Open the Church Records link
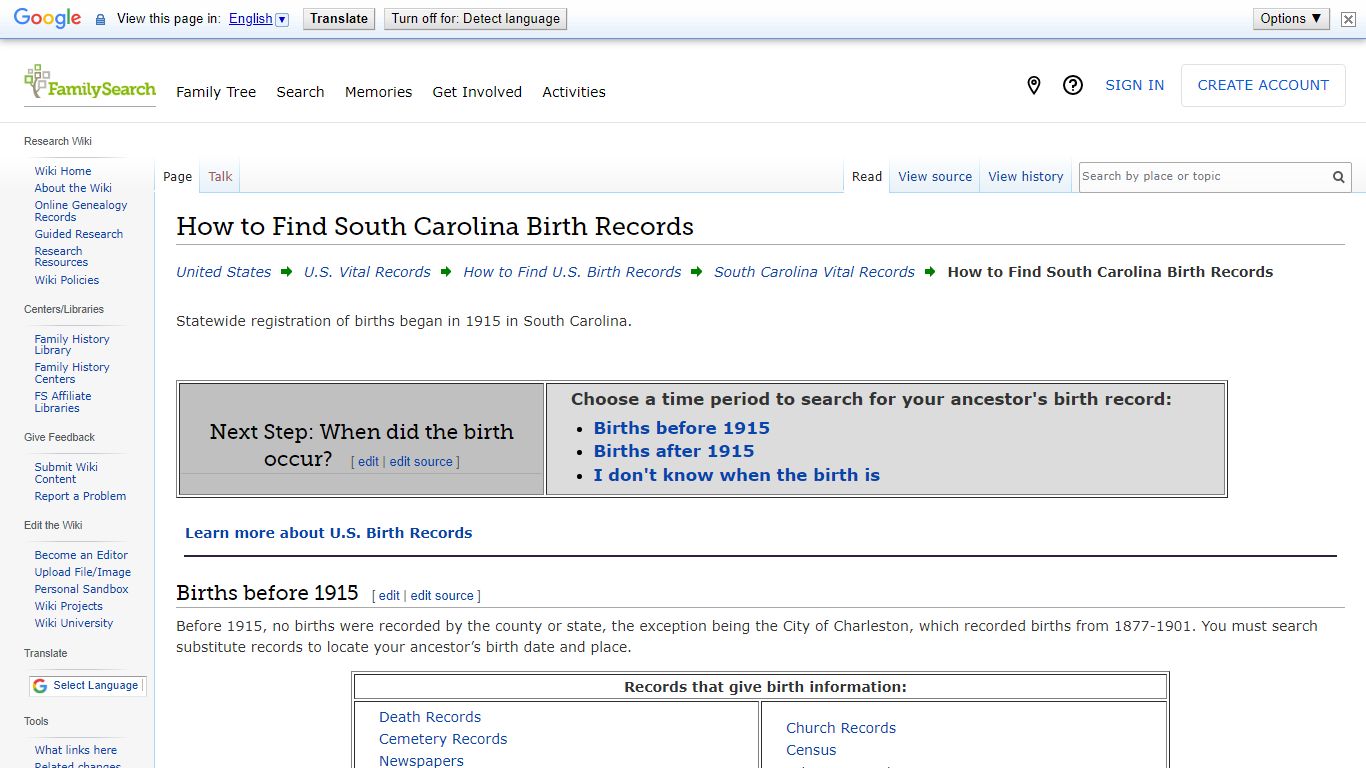Viewport: 1366px width, 768px height. click(841, 728)
